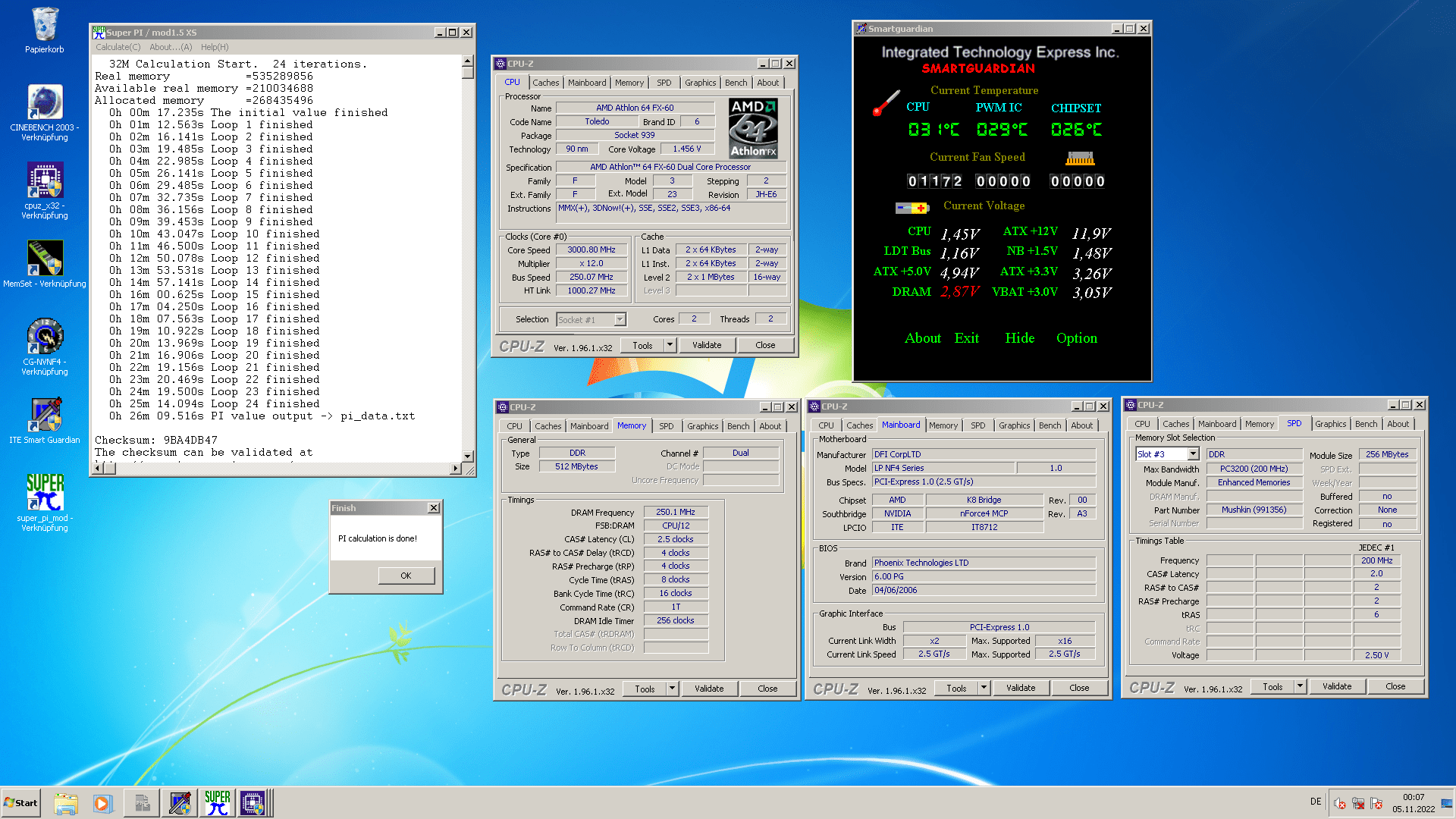This screenshot has width=1456, height=819.
Task: Open the ITE Smart Guardian desktop shortcut
Action: [45, 421]
